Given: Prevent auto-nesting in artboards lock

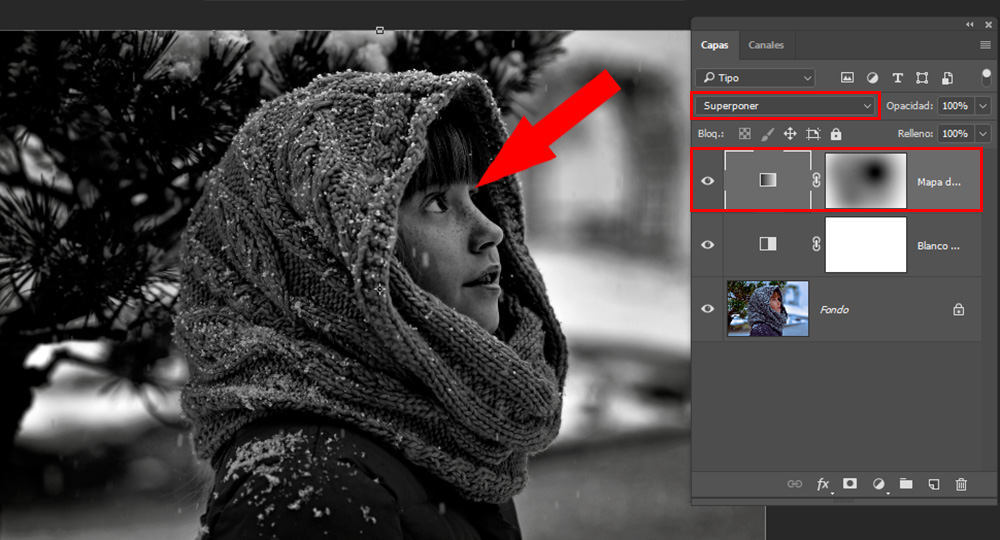Looking at the screenshot, I should (x=812, y=134).
